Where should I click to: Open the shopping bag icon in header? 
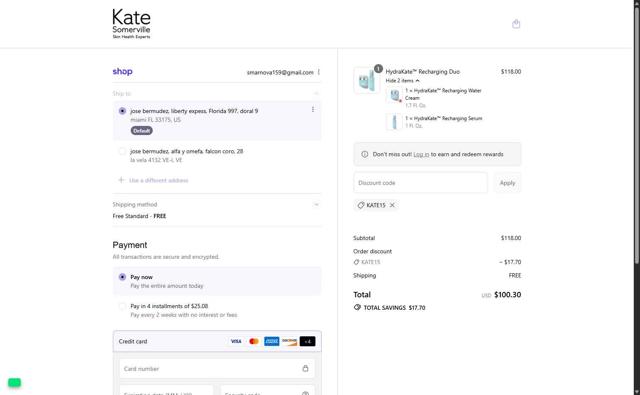pyautogui.click(x=516, y=24)
